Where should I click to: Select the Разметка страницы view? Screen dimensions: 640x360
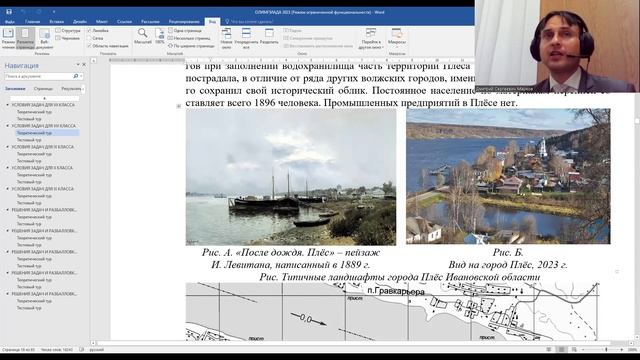pyautogui.click(x=25, y=39)
